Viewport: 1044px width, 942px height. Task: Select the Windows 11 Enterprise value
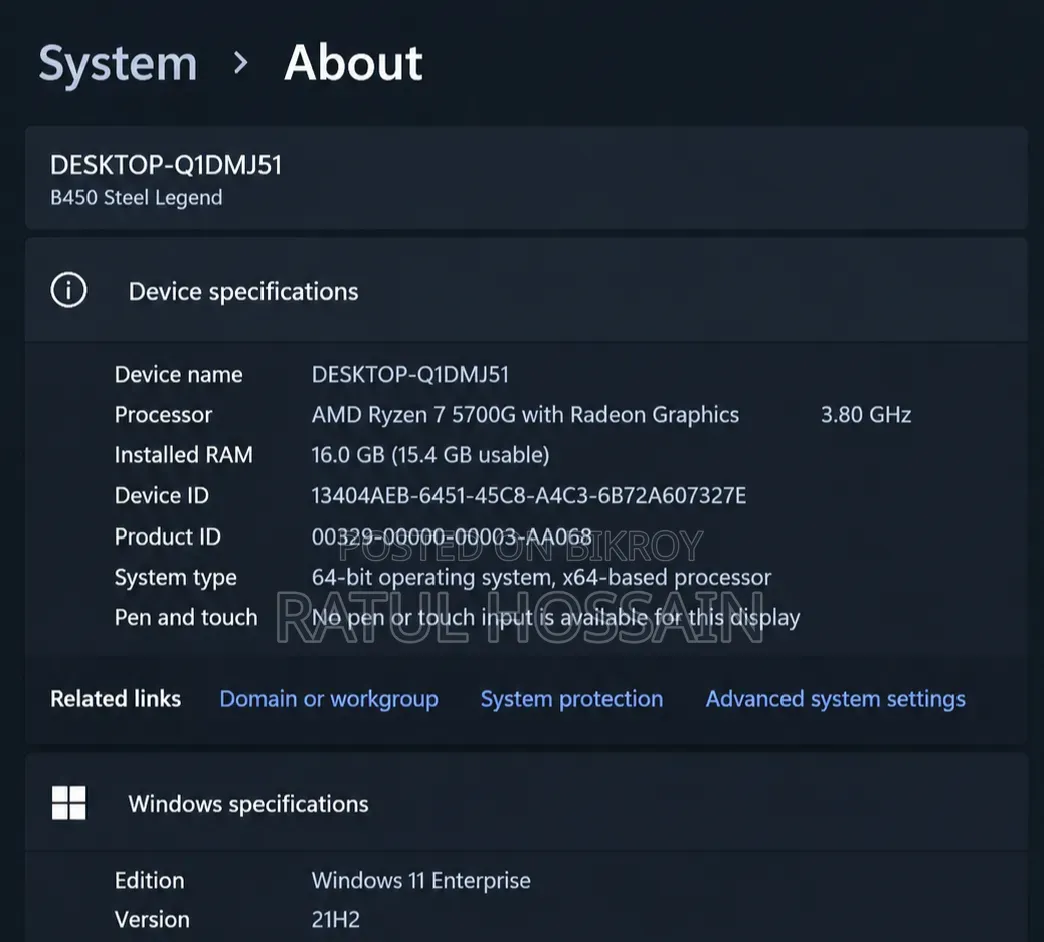pyautogui.click(x=421, y=880)
